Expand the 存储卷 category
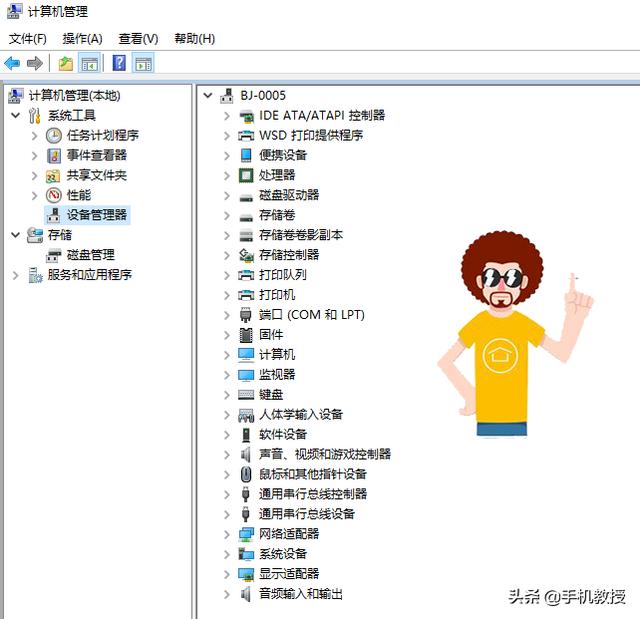The width and height of the screenshot is (640, 619). 227,215
